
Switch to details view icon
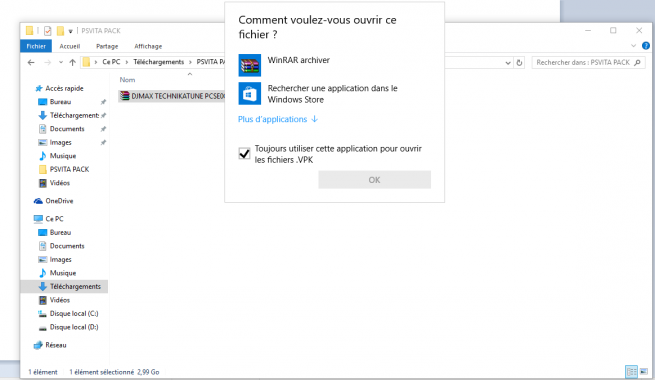point(632,371)
